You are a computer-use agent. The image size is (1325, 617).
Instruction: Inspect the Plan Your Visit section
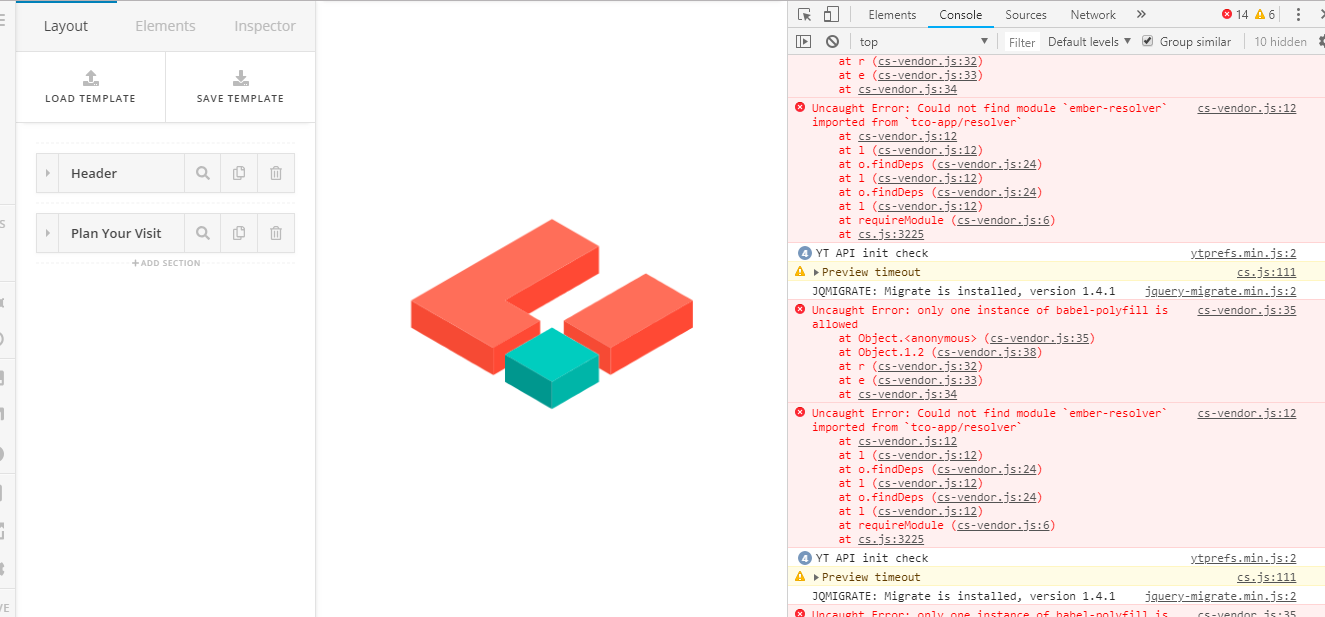coord(203,233)
